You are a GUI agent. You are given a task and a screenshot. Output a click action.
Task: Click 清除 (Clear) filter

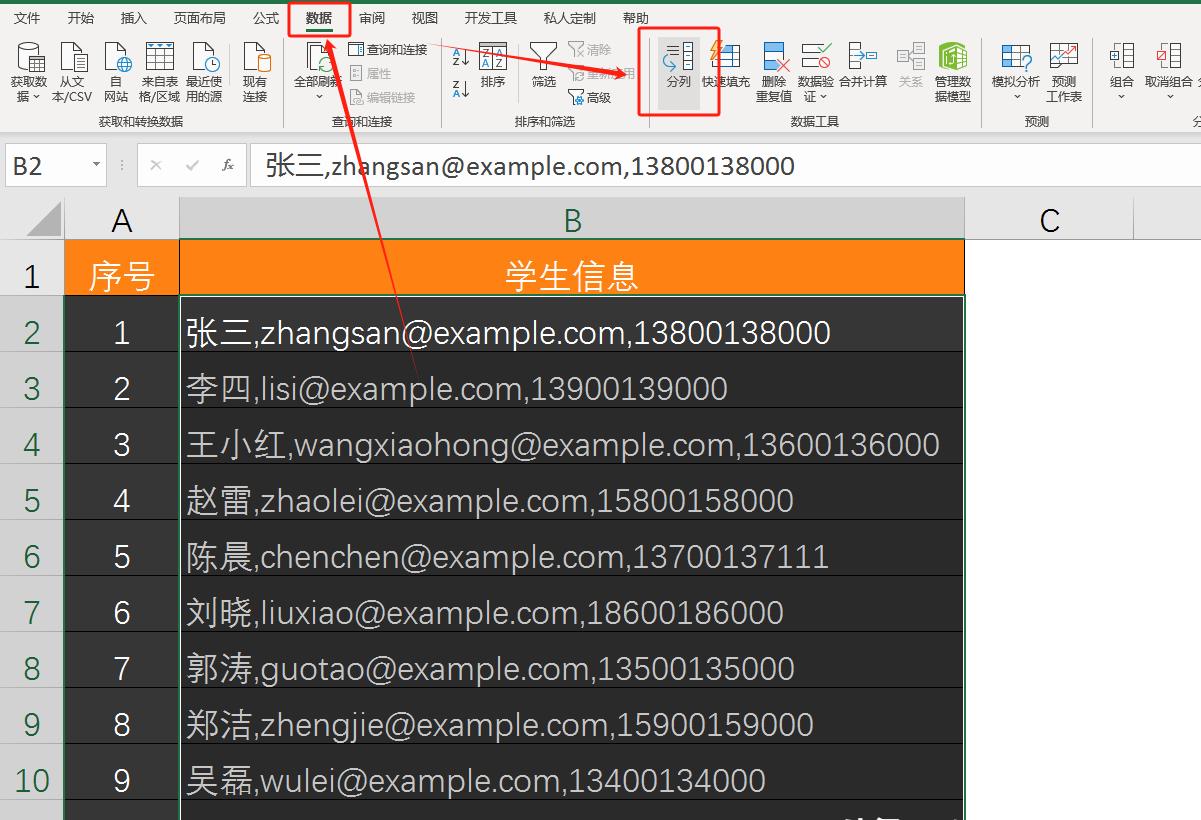[x=590, y=49]
